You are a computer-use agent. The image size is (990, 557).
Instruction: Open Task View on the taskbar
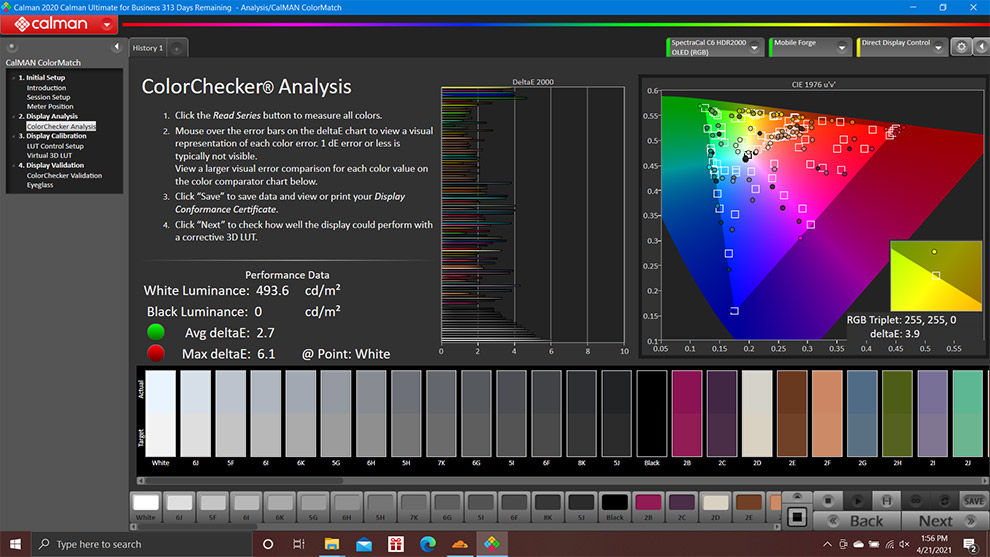click(299, 544)
